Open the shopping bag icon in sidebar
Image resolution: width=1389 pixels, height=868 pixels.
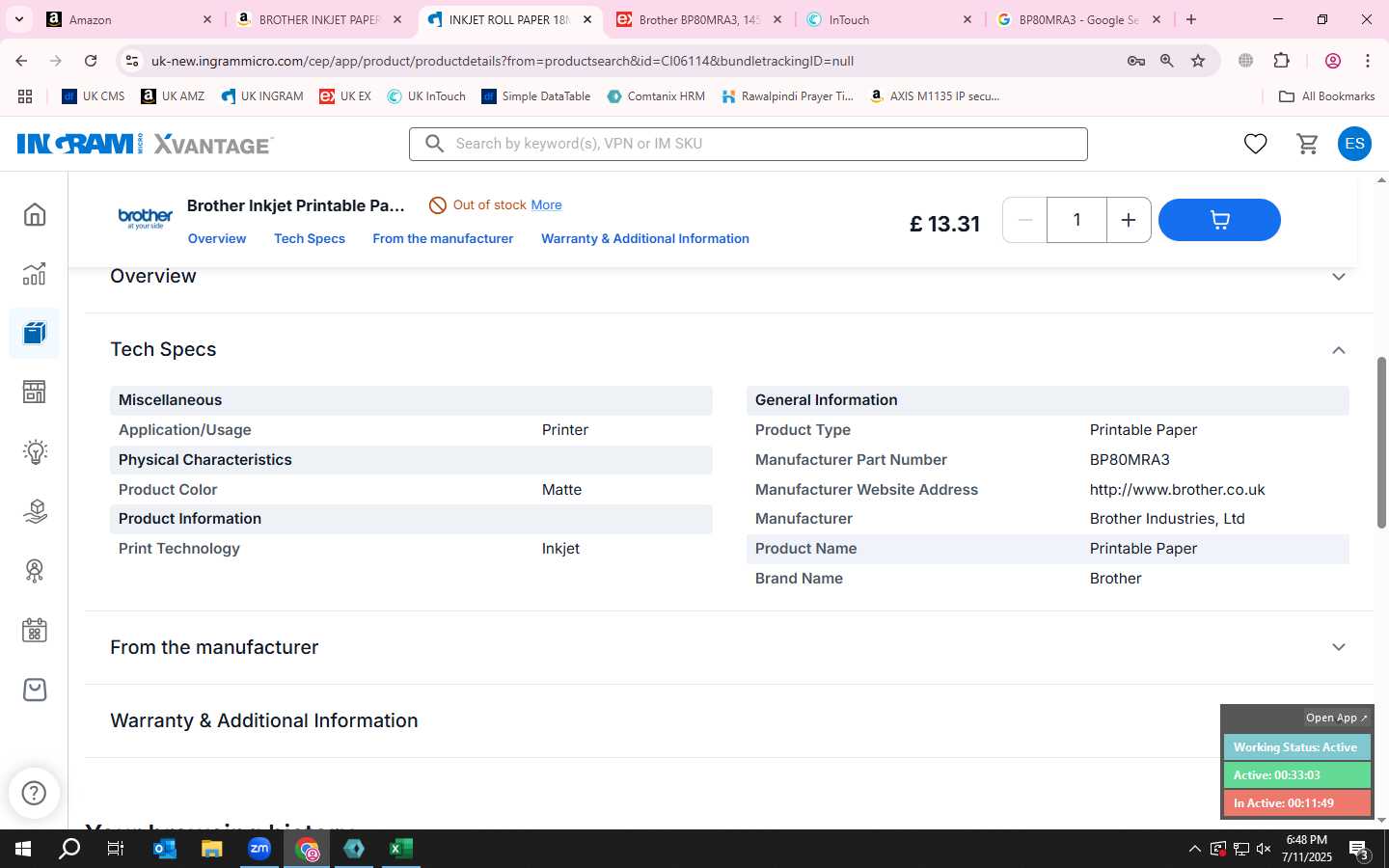point(35,690)
